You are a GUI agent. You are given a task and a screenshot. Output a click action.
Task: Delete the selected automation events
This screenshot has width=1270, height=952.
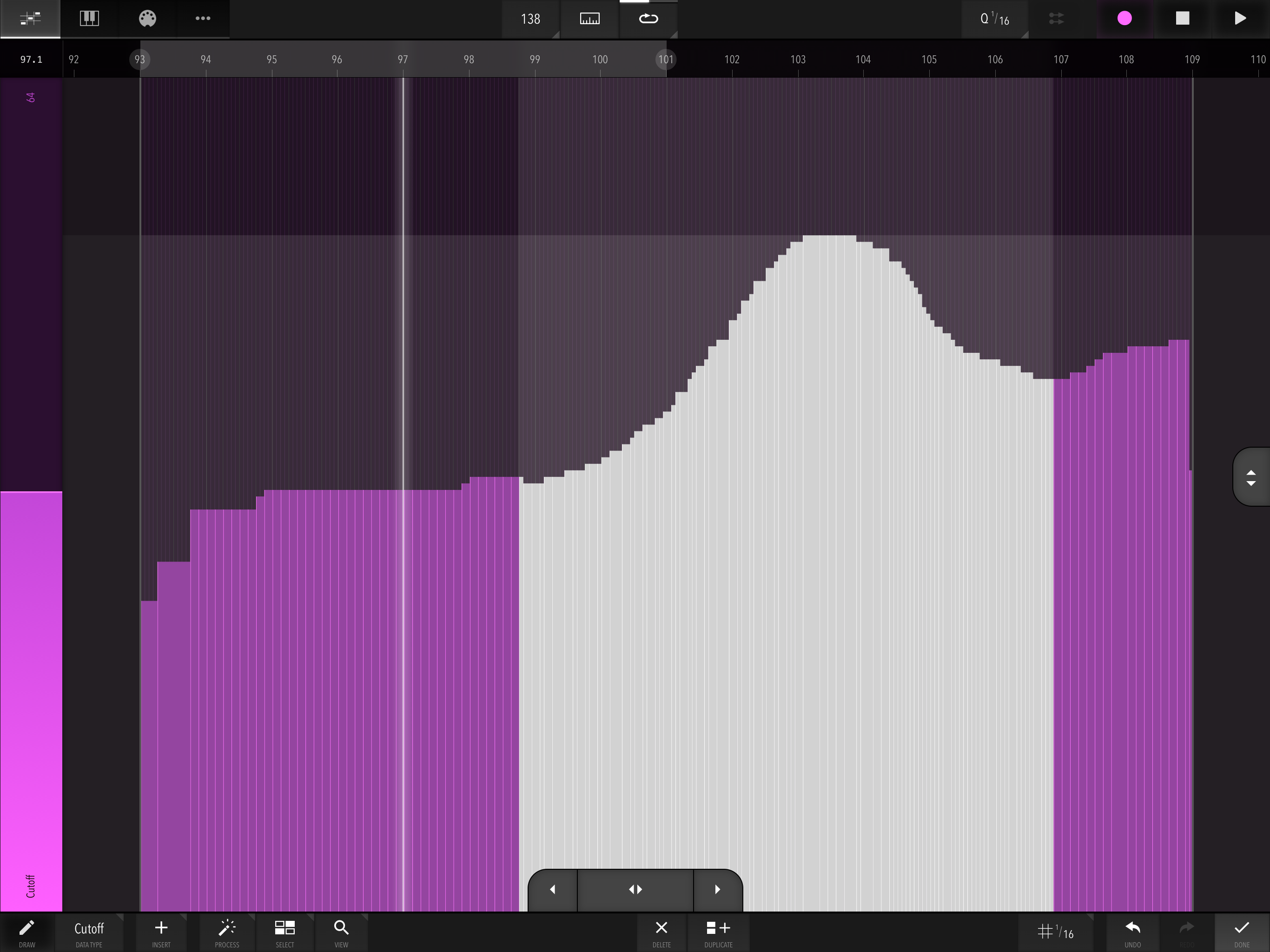tap(661, 932)
